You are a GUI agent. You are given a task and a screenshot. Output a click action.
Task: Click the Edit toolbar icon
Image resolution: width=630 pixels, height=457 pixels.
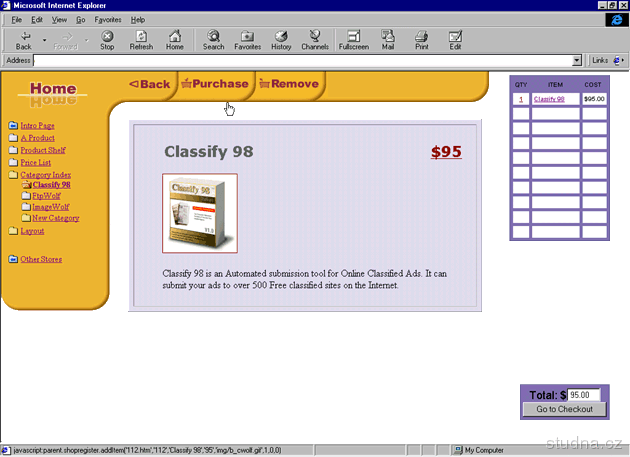[455, 36]
